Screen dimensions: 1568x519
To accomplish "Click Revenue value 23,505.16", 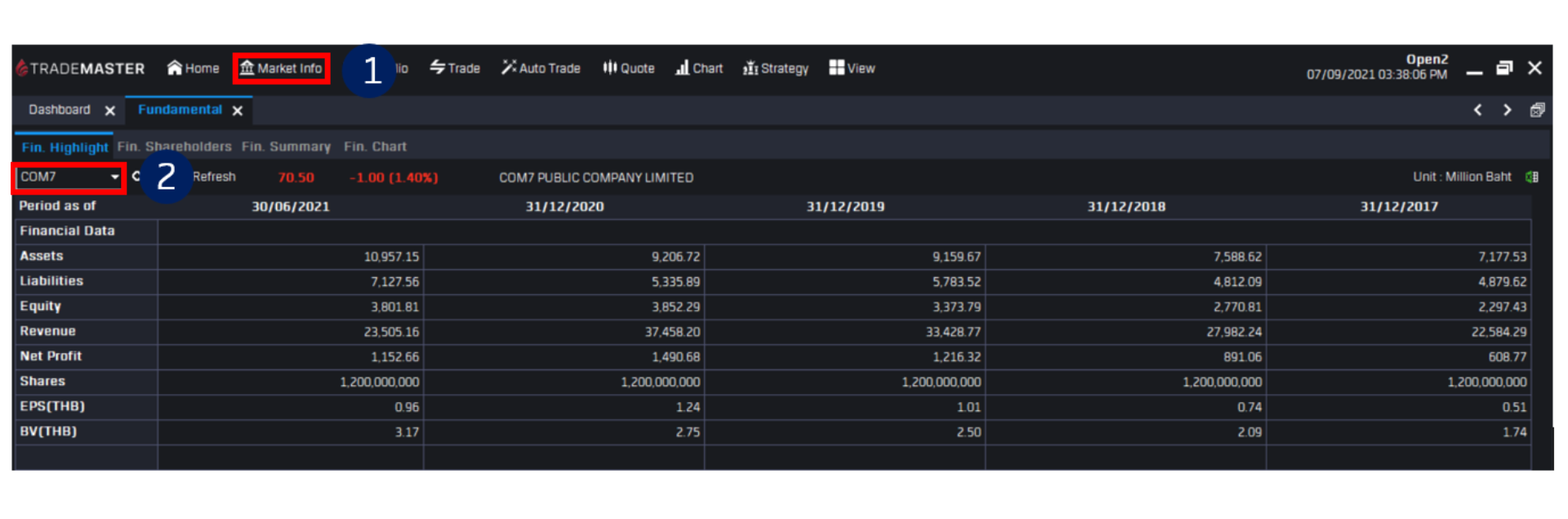I will click(x=391, y=332).
